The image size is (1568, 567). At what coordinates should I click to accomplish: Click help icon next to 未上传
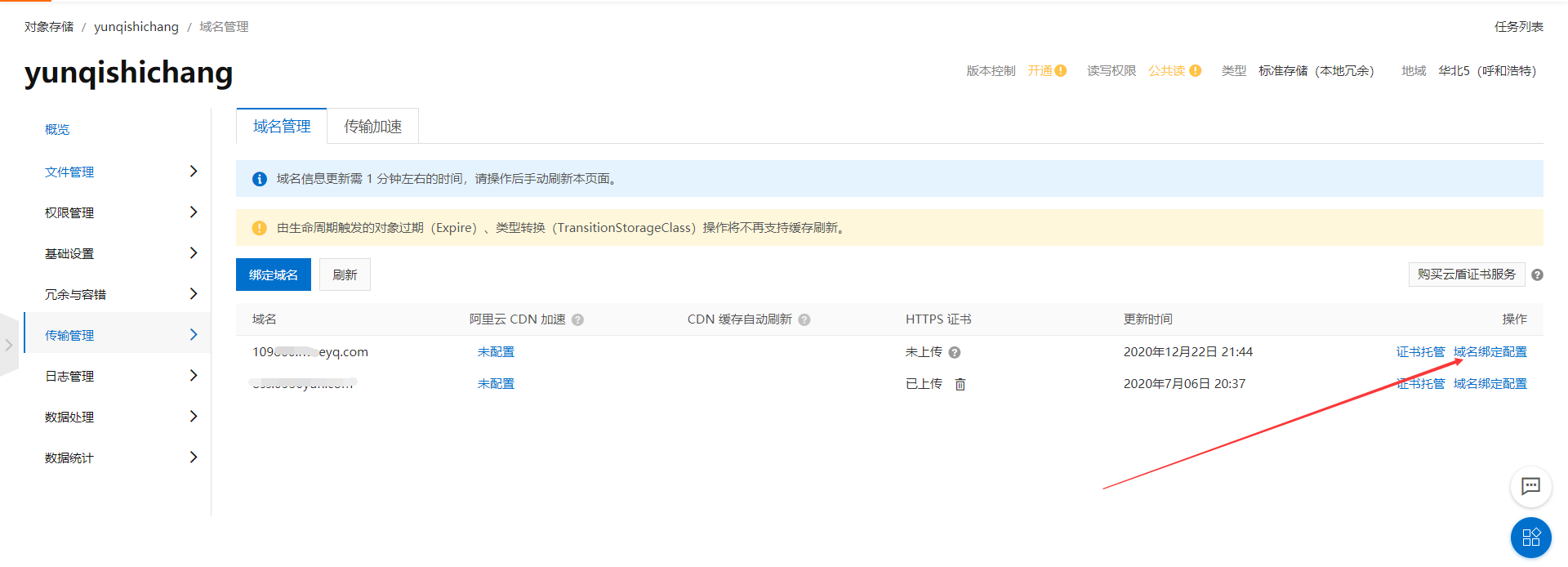pyautogui.click(x=955, y=353)
